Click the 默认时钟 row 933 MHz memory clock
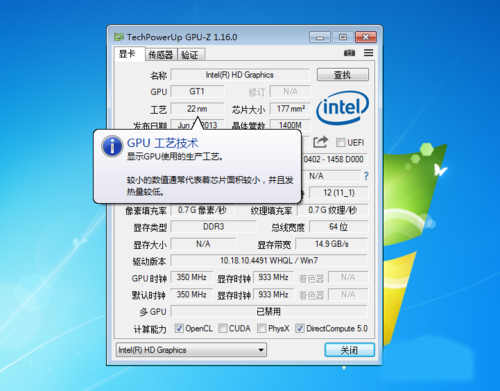This screenshot has width=500, height=391. click(x=274, y=295)
